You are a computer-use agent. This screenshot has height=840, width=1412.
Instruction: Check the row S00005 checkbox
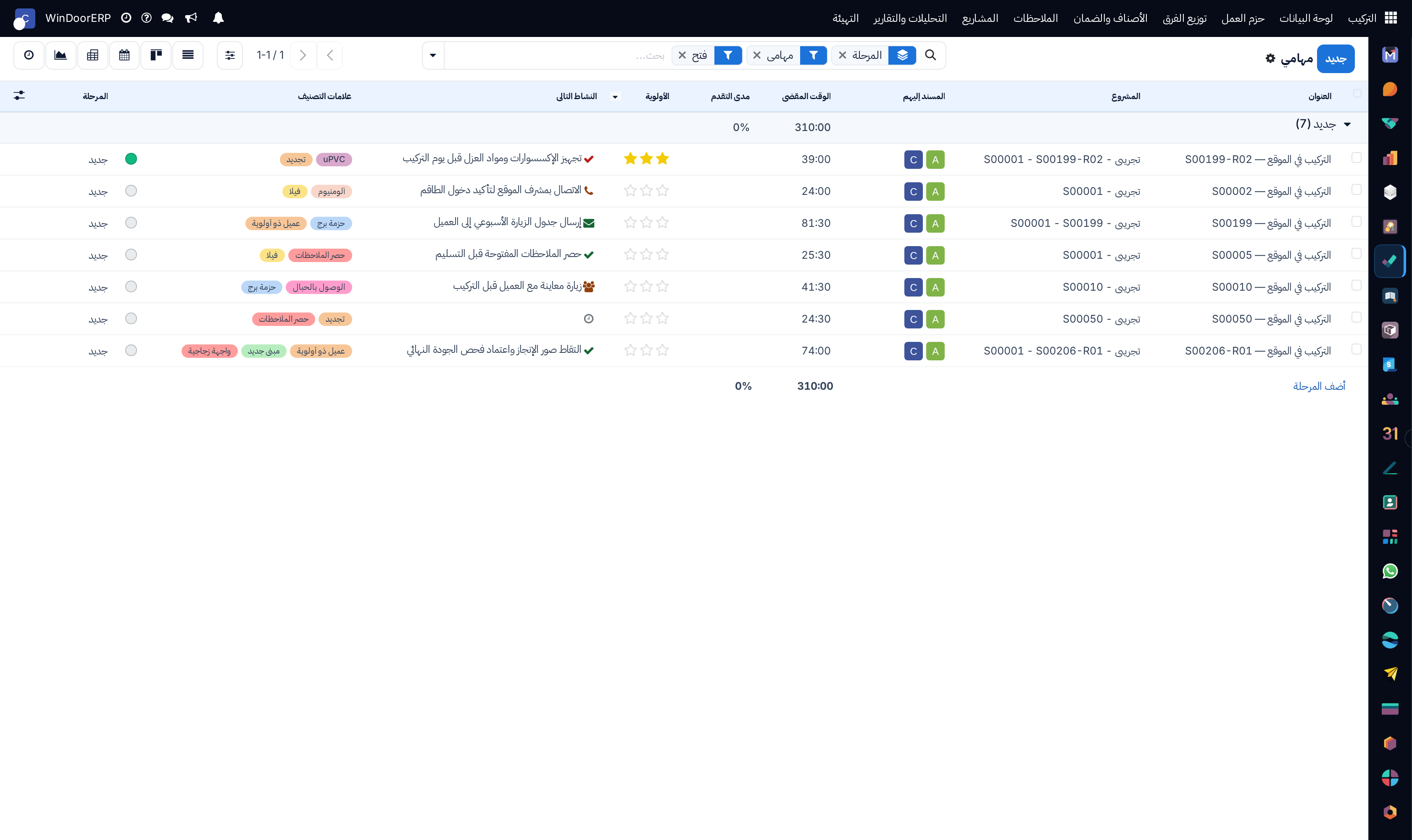(x=1357, y=253)
